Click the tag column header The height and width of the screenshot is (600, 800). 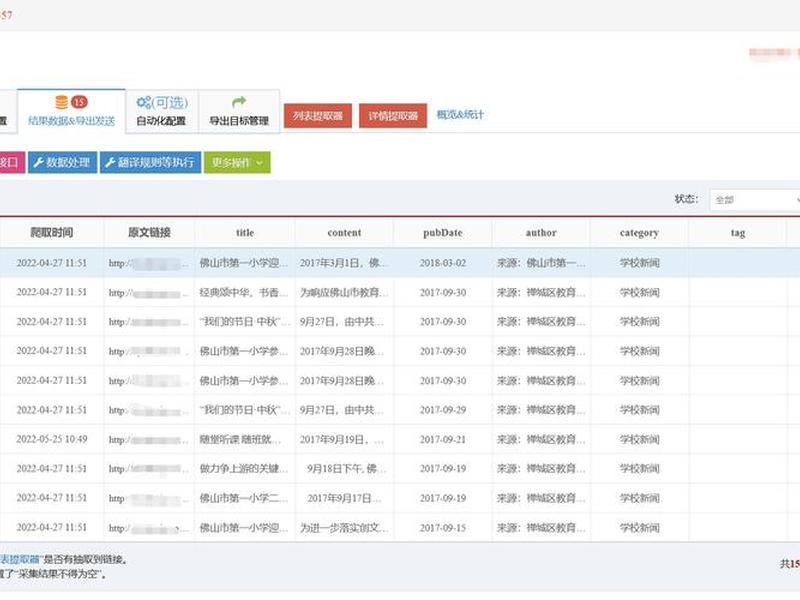(738, 233)
